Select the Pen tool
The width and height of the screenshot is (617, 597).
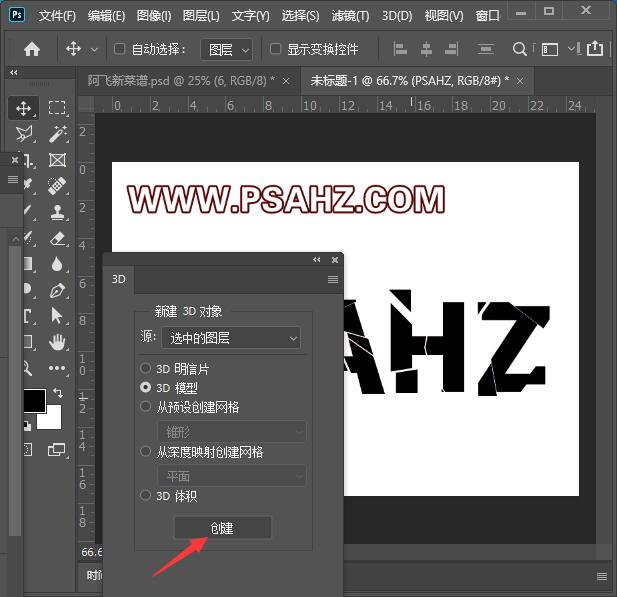pos(57,290)
